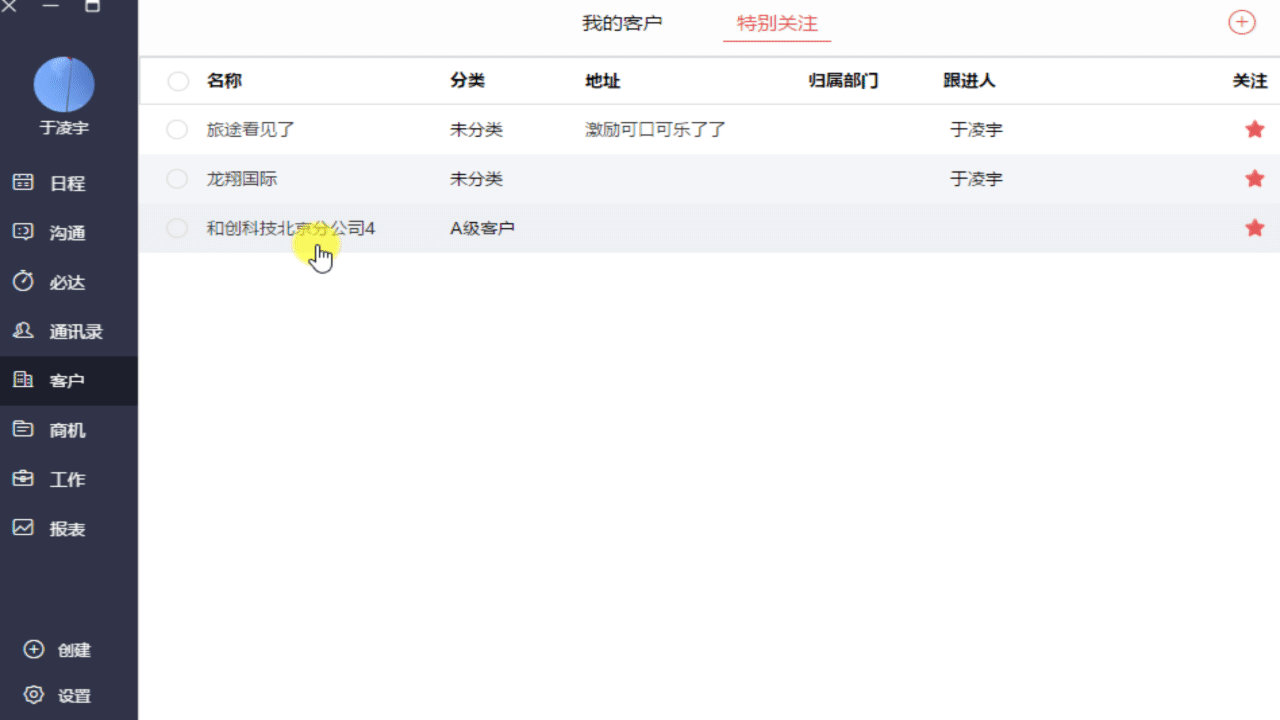
Task: Click the settings gear icon 设置
Action: click(x=34, y=695)
